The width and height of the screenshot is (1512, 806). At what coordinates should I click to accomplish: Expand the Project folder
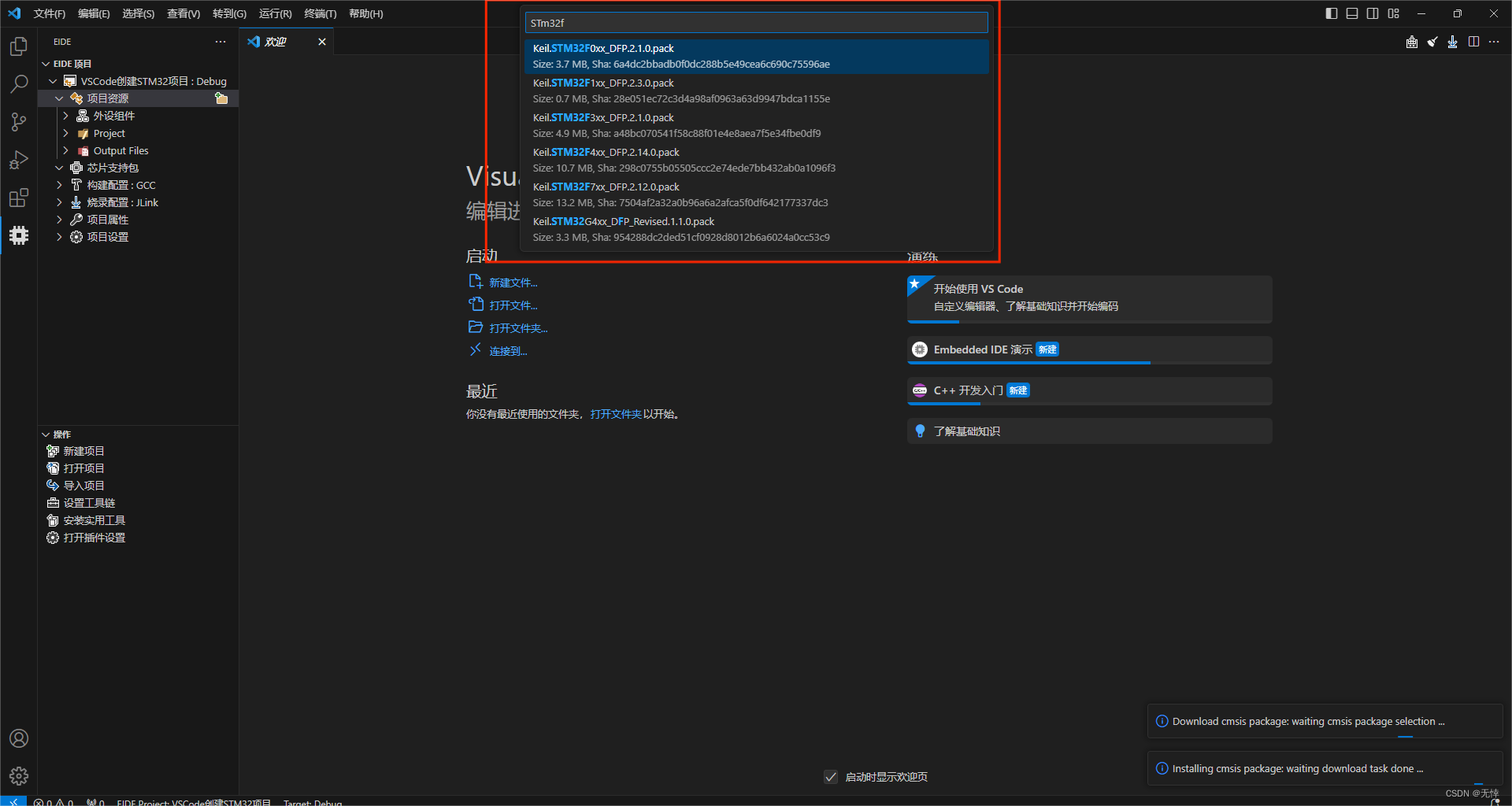click(x=65, y=133)
